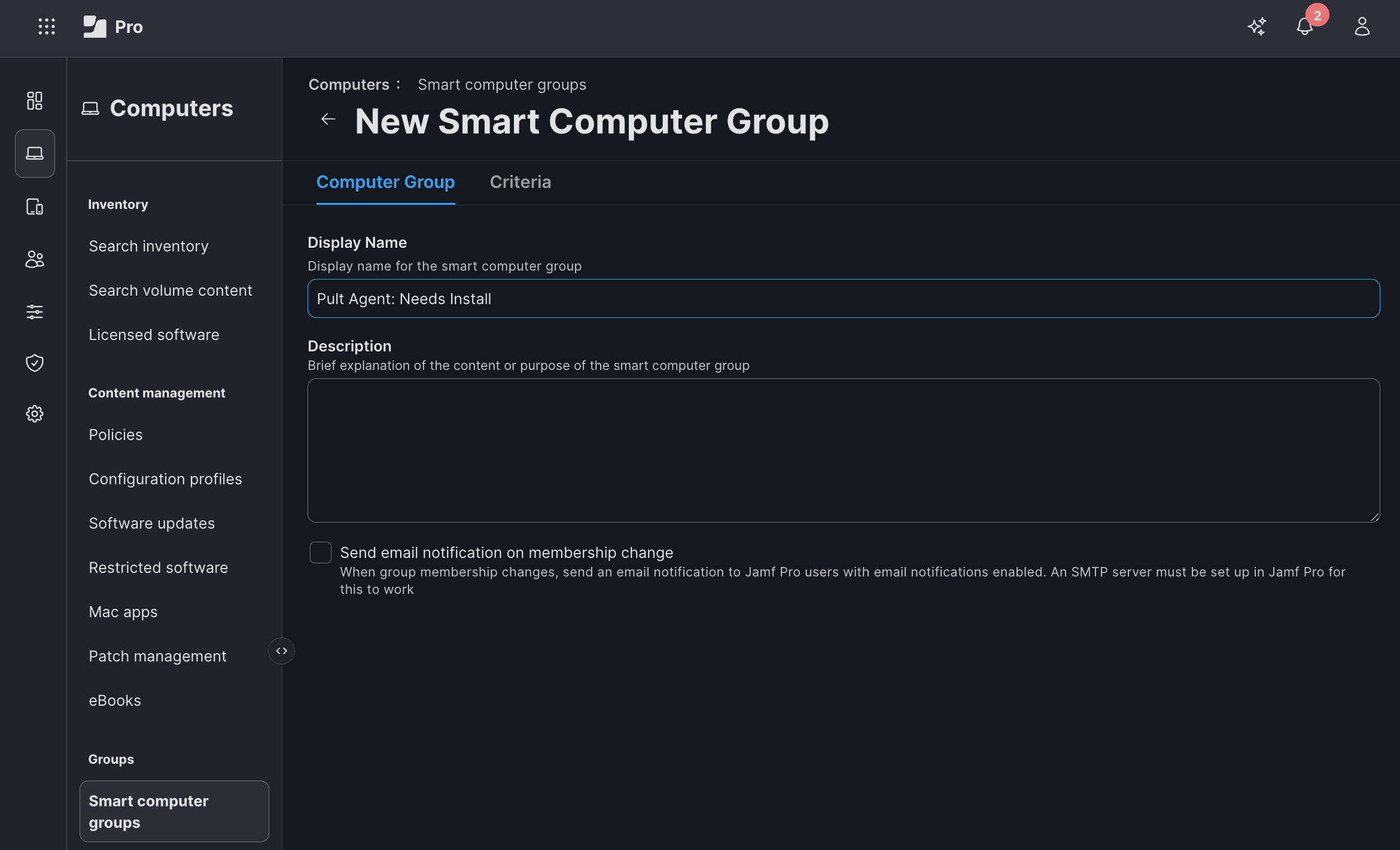The image size is (1400, 850).
Task: Open Licensed software
Action: point(154,335)
